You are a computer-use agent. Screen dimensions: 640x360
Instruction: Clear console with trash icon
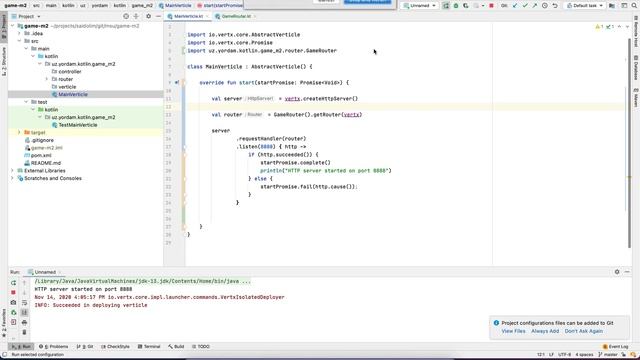[x=24, y=332]
